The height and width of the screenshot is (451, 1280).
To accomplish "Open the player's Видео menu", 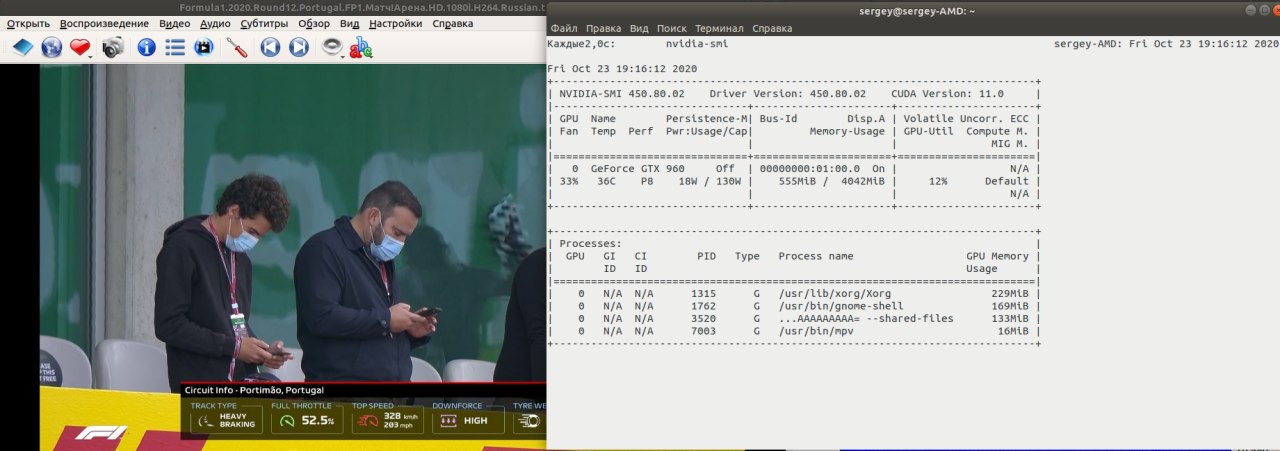I will 174,23.
